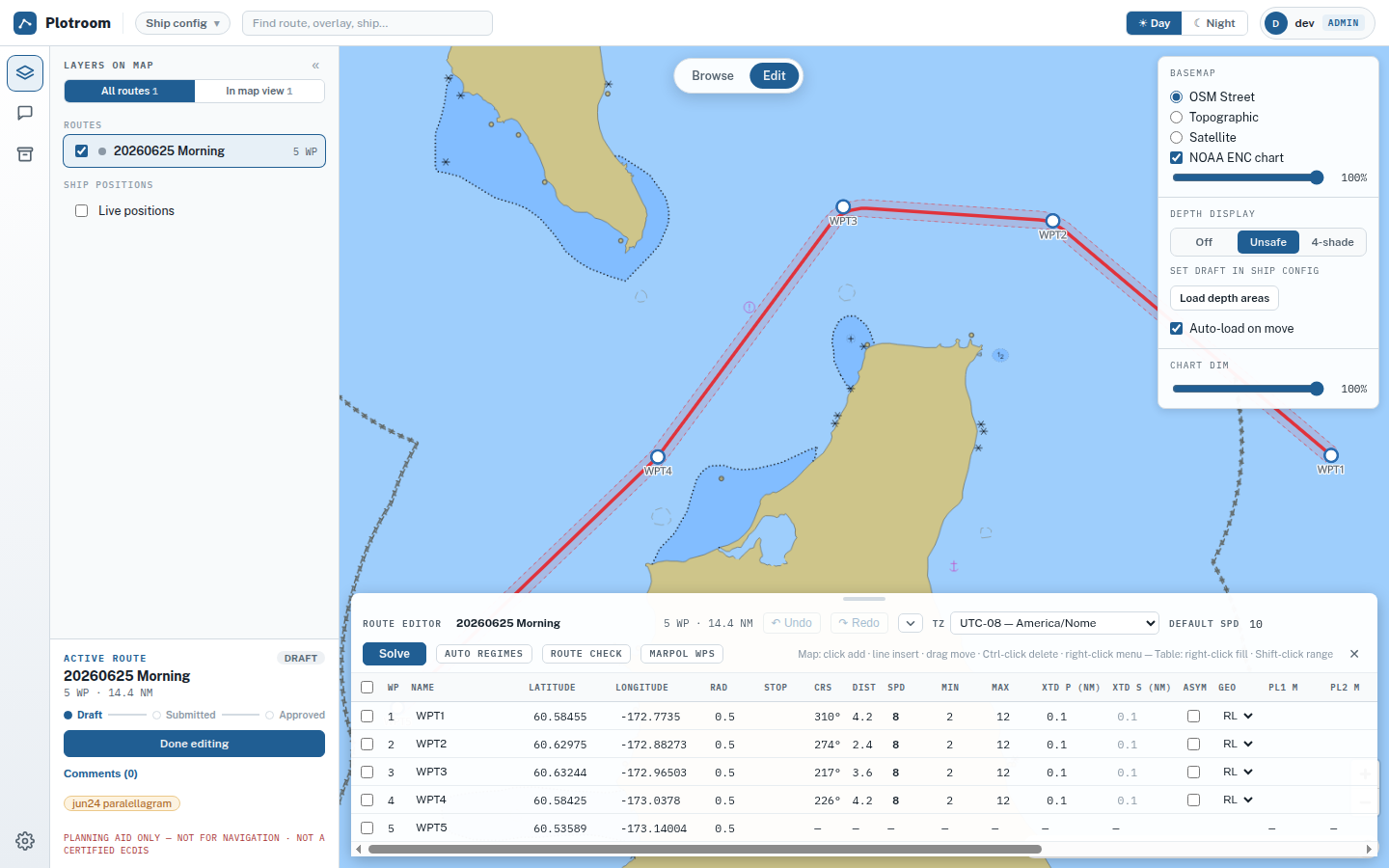The height and width of the screenshot is (868, 1389).
Task: Click Route Check button
Action: [x=586, y=654]
